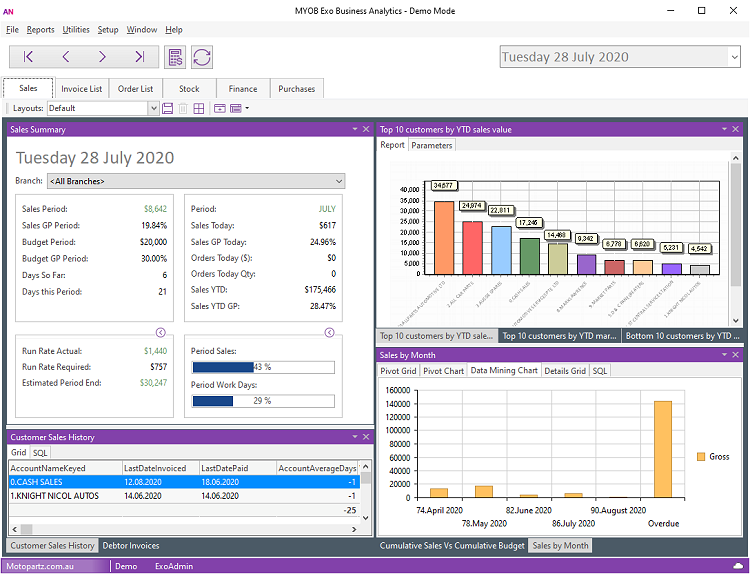Jump to last period button
The width and height of the screenshot is (750, 574).
pyautogui.click(x=139, y=57)
